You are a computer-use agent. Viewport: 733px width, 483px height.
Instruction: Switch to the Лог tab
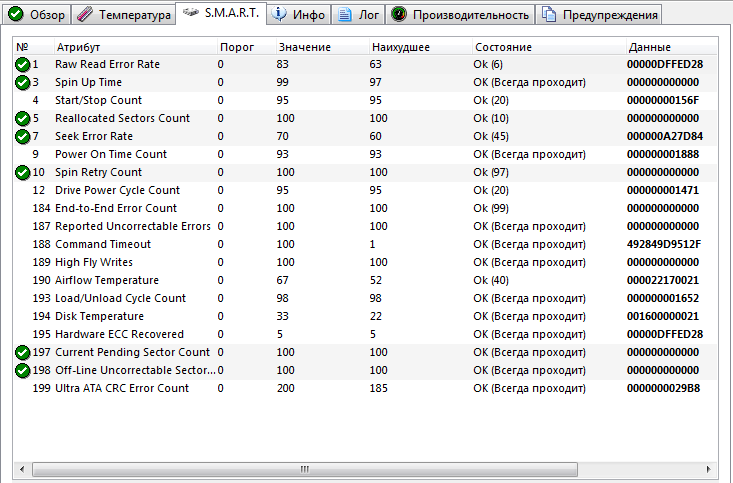pyautogui.click(x=358, y=14)
